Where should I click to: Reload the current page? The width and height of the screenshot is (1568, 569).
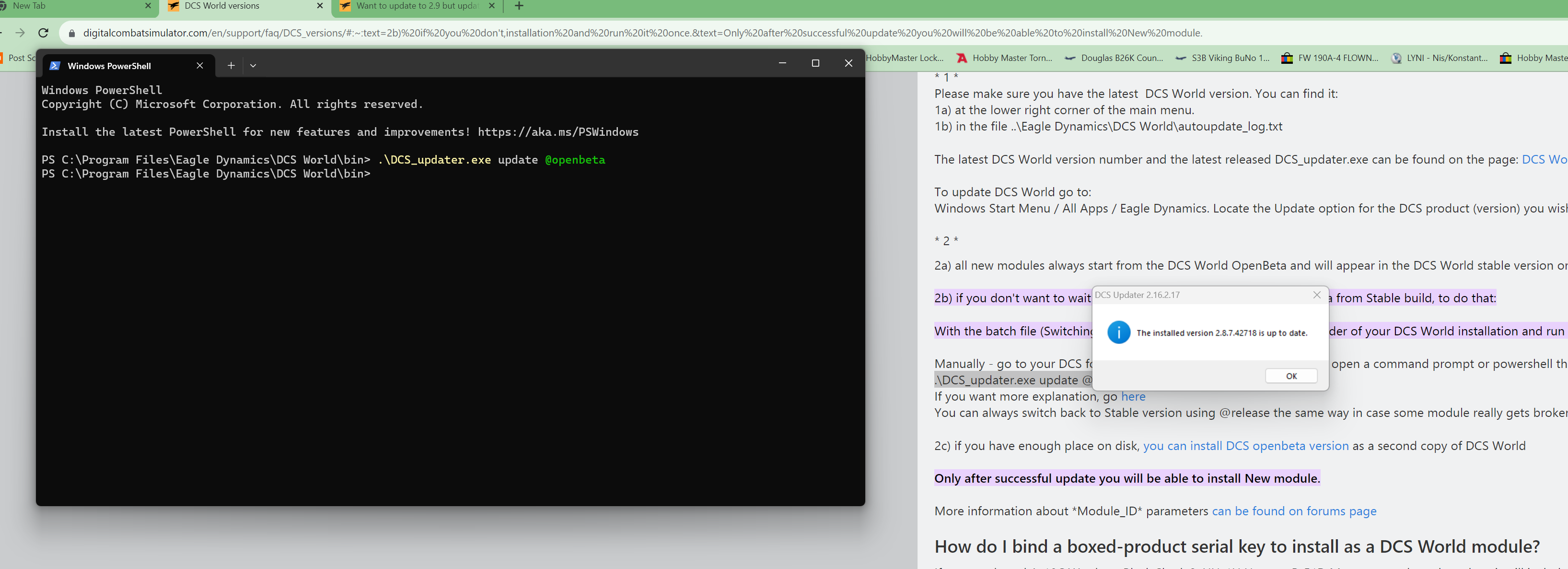point(43,33)
